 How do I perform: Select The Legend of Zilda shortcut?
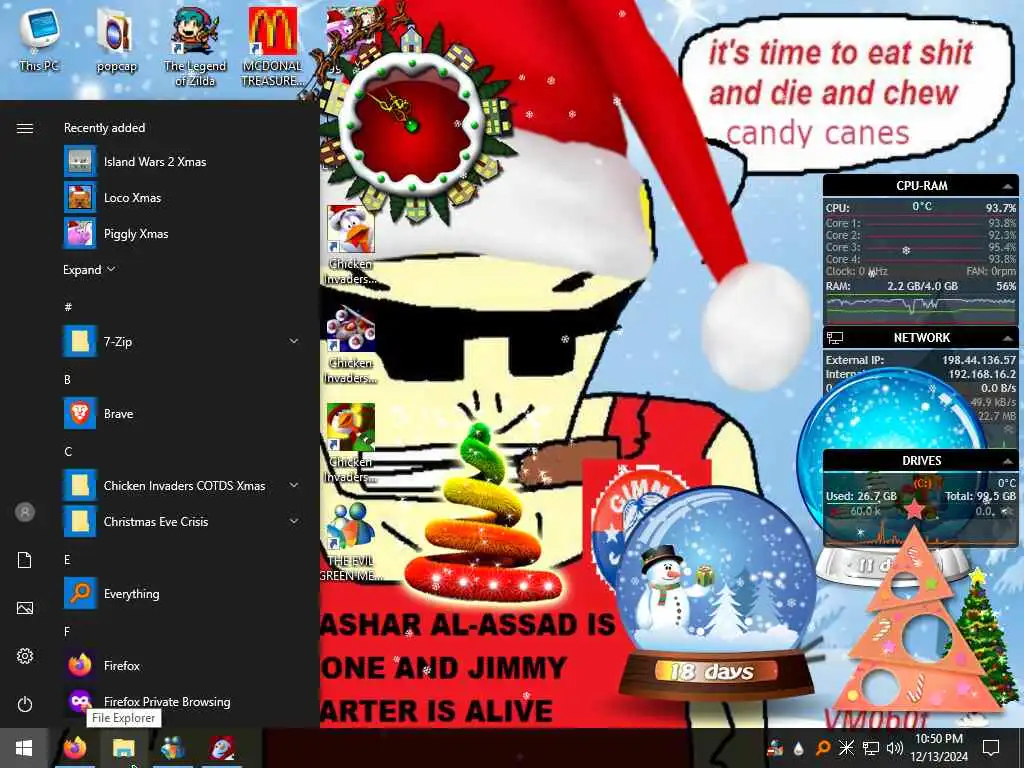[195, 47]
